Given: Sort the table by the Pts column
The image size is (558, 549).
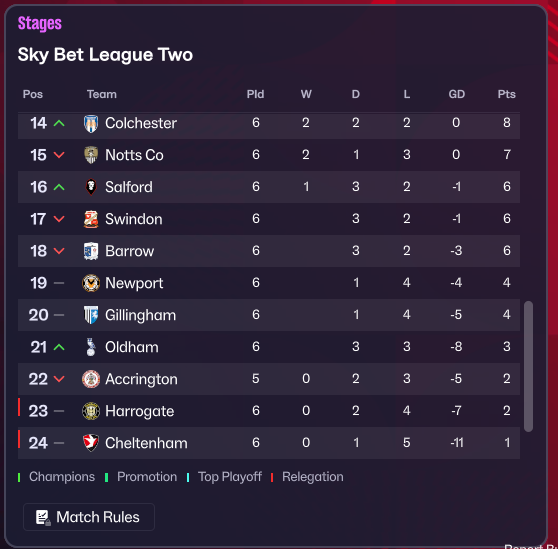Looking at the screenshot, I should click(506, 94).
